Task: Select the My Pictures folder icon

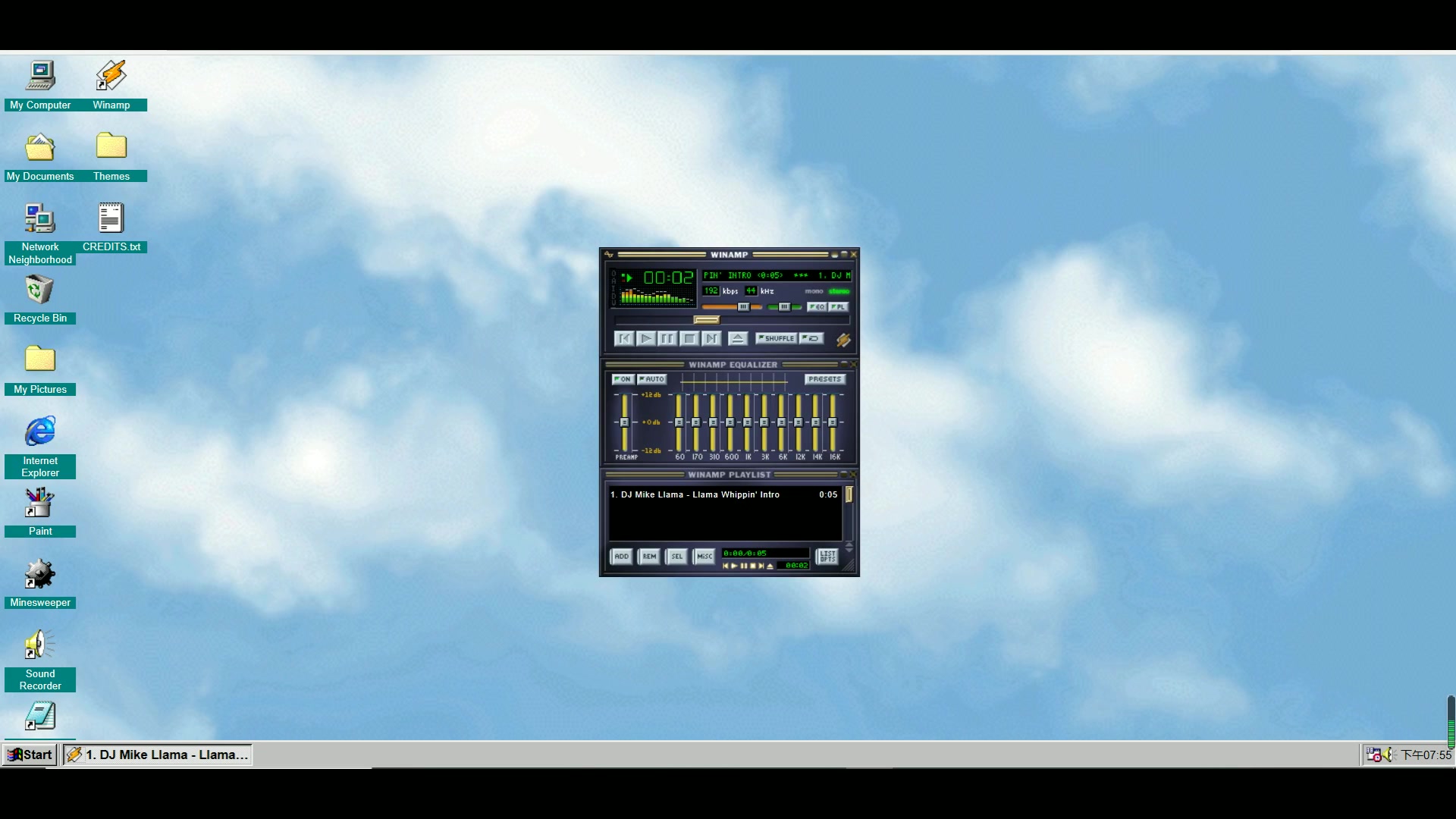Action: [40, 369]
